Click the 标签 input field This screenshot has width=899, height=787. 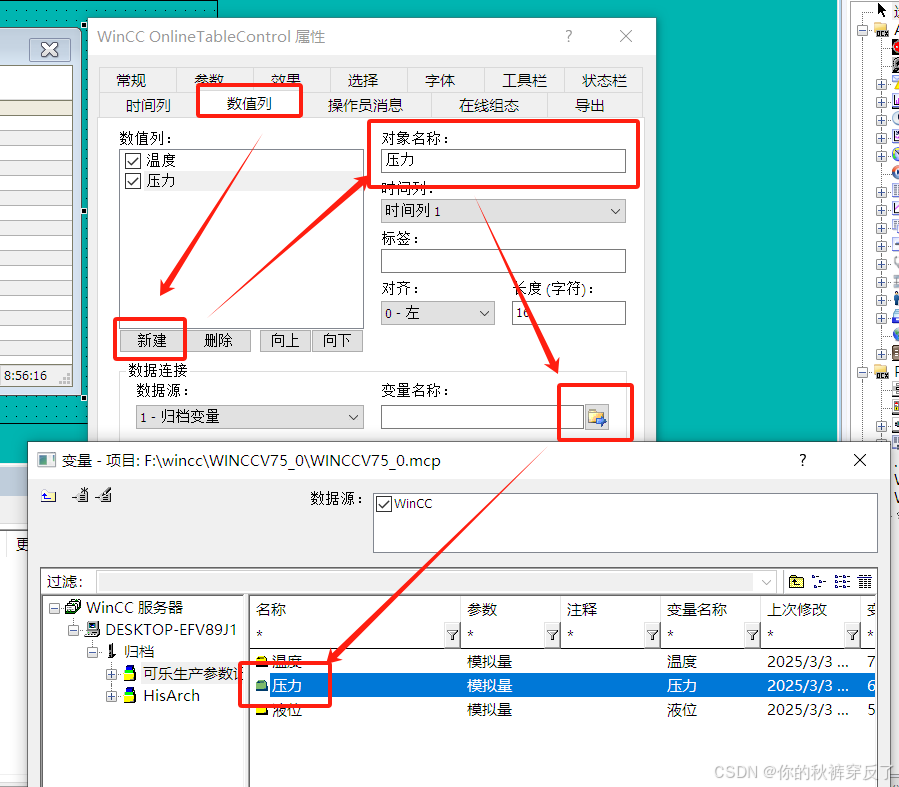tap(503, 261)
